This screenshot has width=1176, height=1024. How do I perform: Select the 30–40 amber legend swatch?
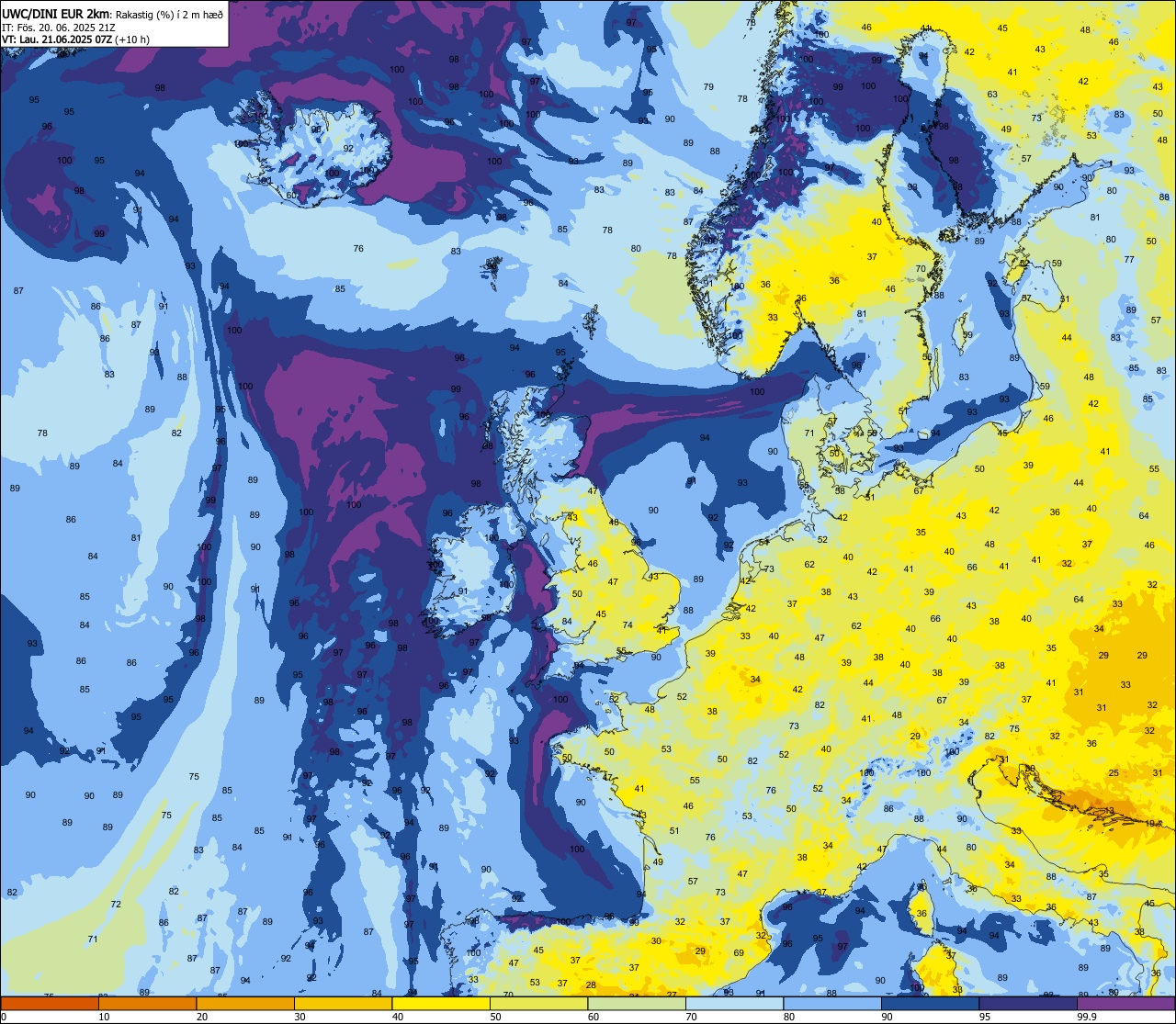point(343,1004)
